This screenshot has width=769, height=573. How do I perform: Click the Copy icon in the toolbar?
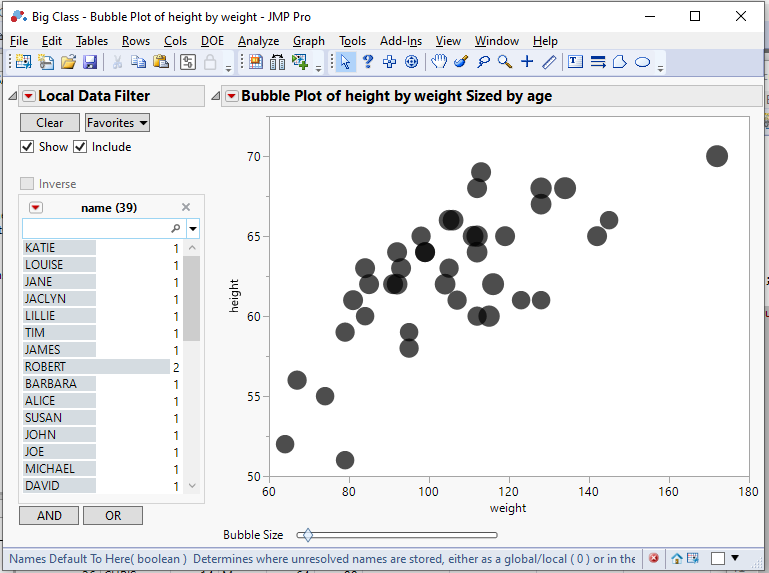click(x=139, y=62)
